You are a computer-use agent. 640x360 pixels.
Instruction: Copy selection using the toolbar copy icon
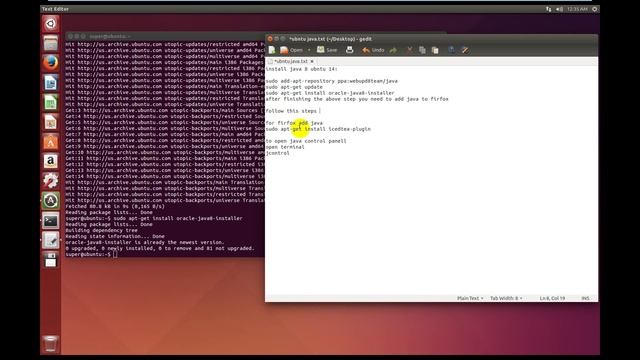pos(422,50)
